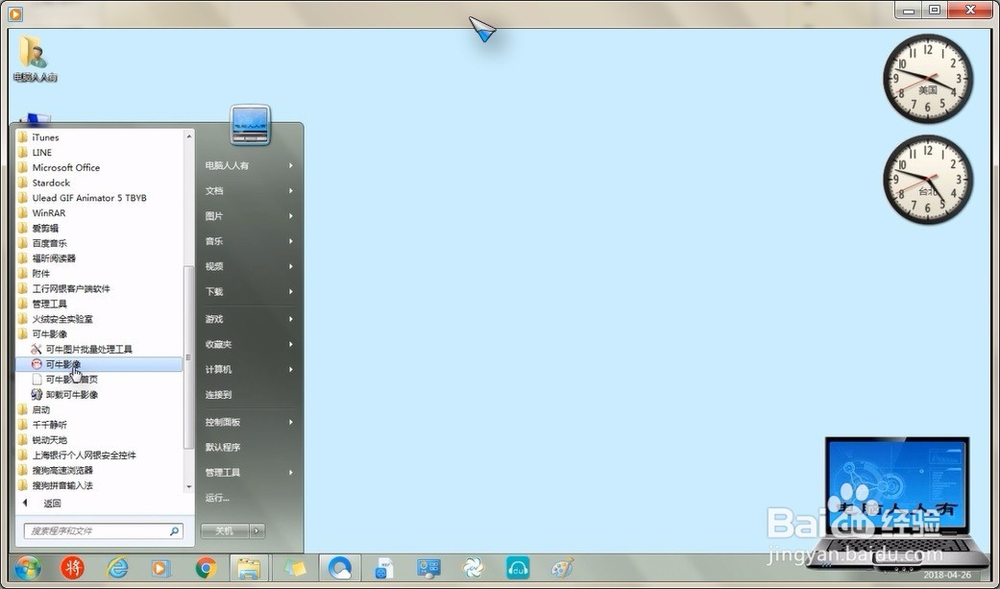Open the blue Q browser taskbar icon
The image size is (1000, 589).
(x=340, y=567)
